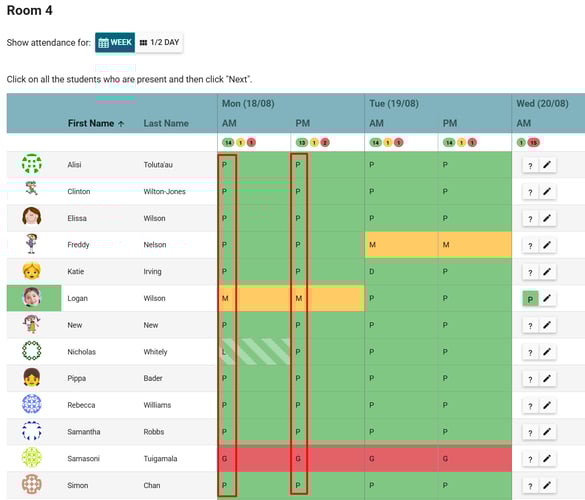
Task: Click Nicholas's striped Monday AM late cell
Action: coord(254,351)
